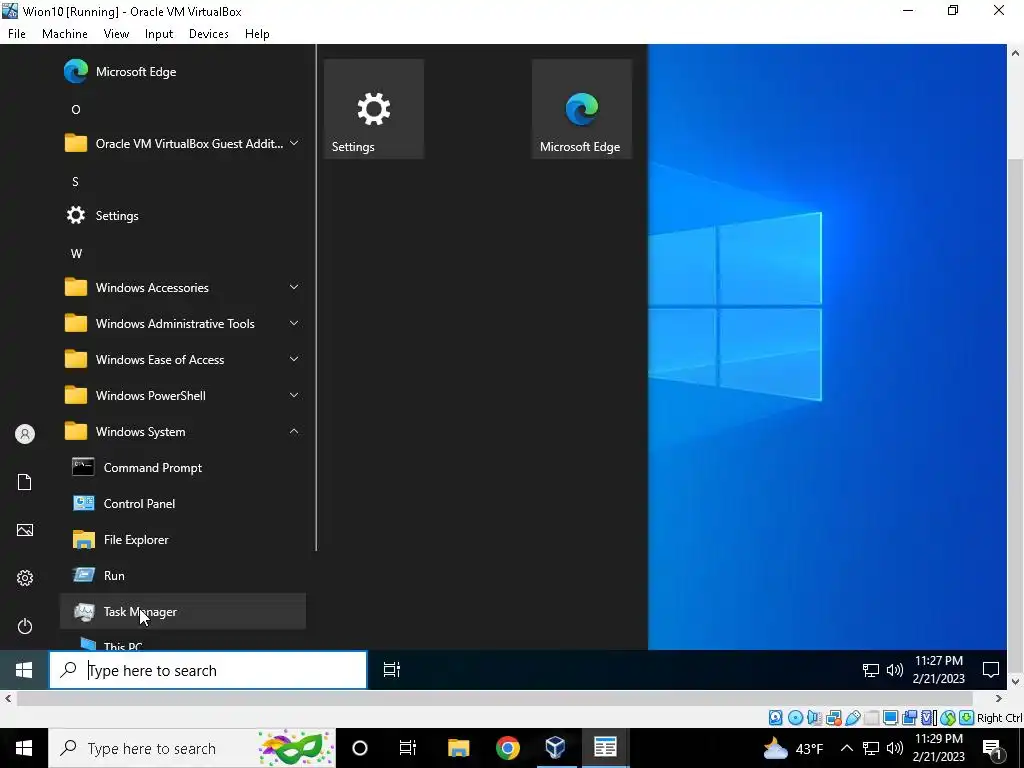Image resolution: width=1024 pixels, height=768 pixels.
Task: Click the guest VM Start button
Action: [24, 670]
